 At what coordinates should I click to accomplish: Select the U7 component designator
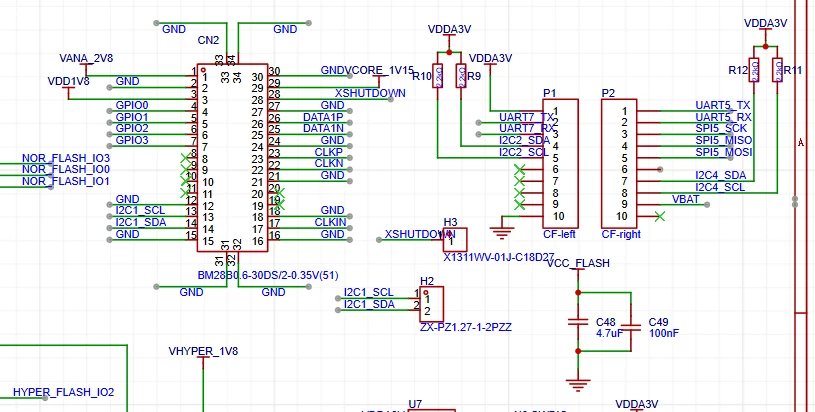(415, 404)
